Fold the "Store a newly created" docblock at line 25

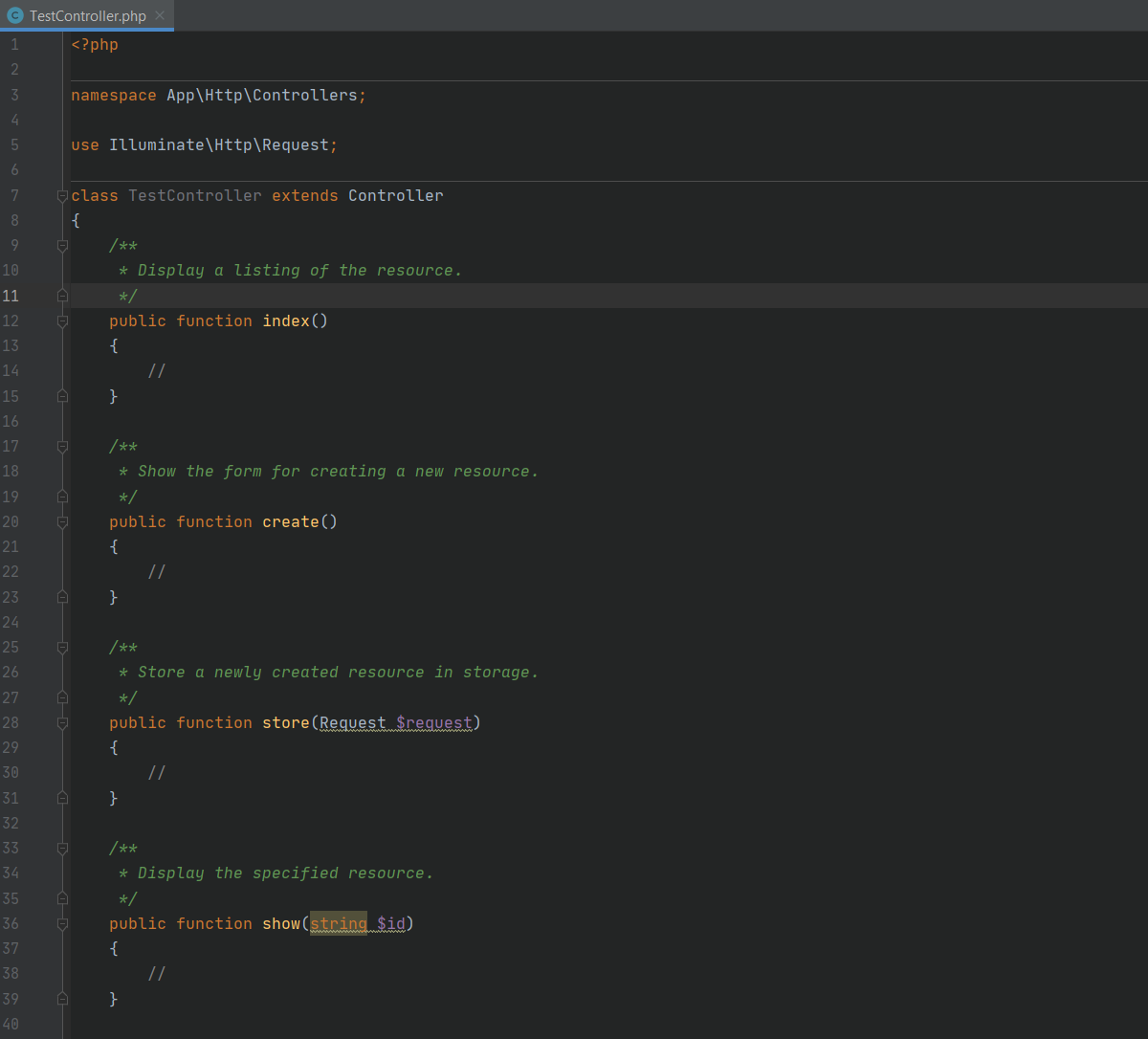(62, 648)
